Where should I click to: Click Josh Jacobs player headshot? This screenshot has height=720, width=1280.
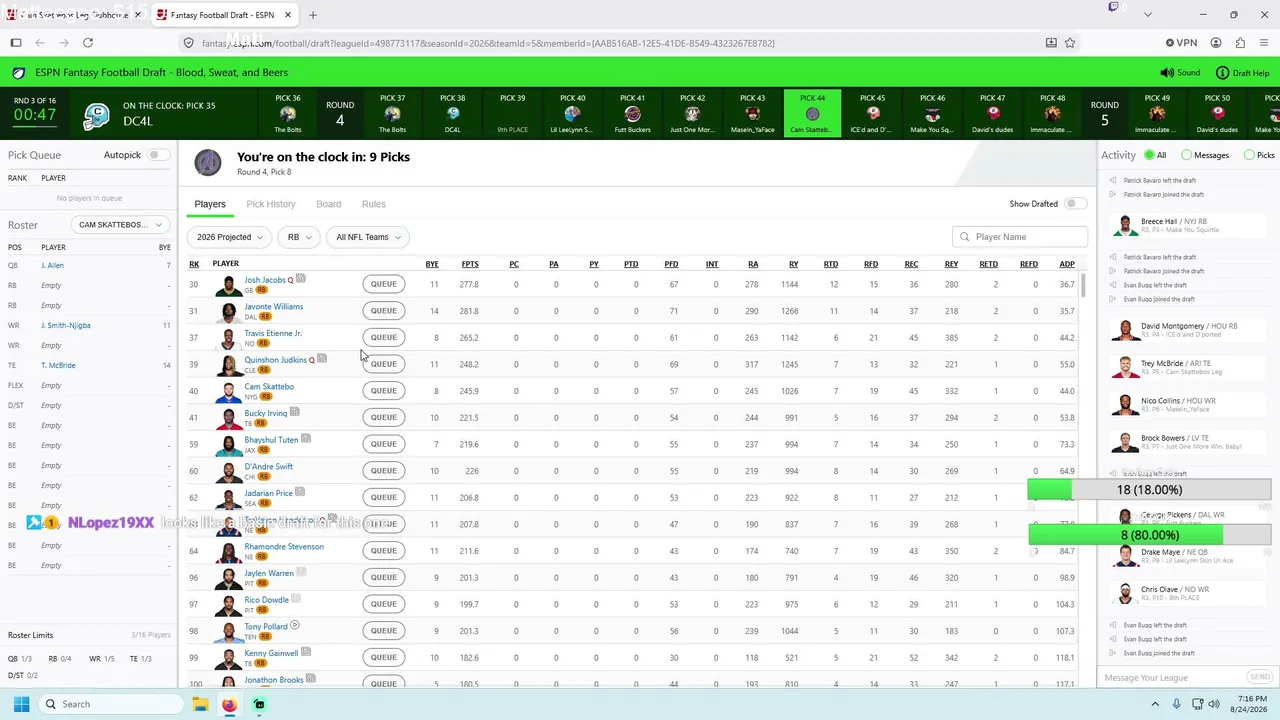click(x=228, y=285)
